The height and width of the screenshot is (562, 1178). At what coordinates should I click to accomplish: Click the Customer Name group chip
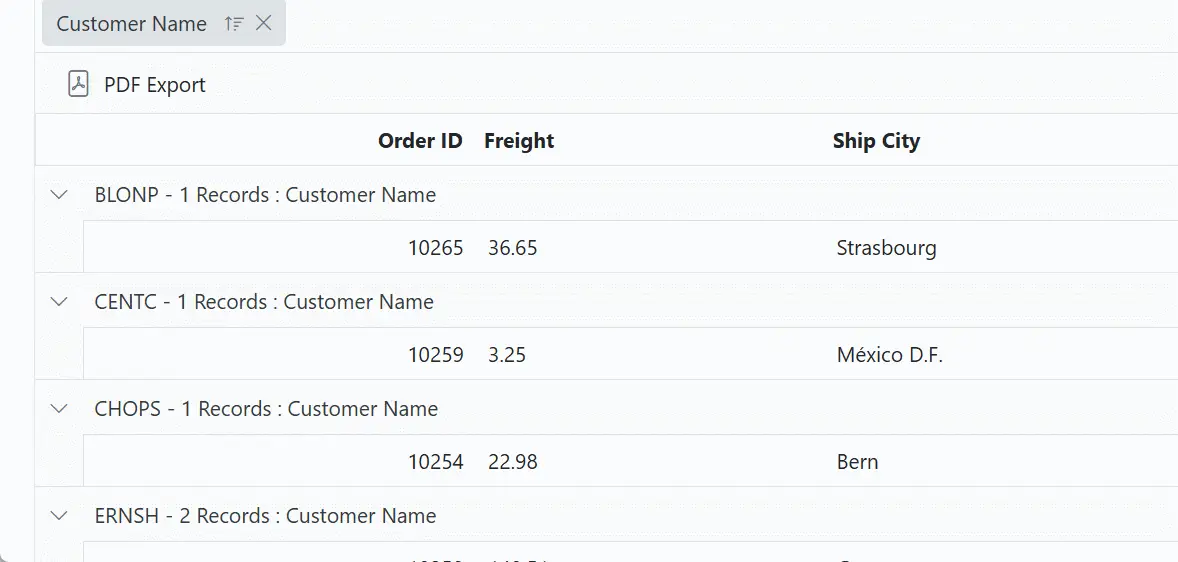131,24
